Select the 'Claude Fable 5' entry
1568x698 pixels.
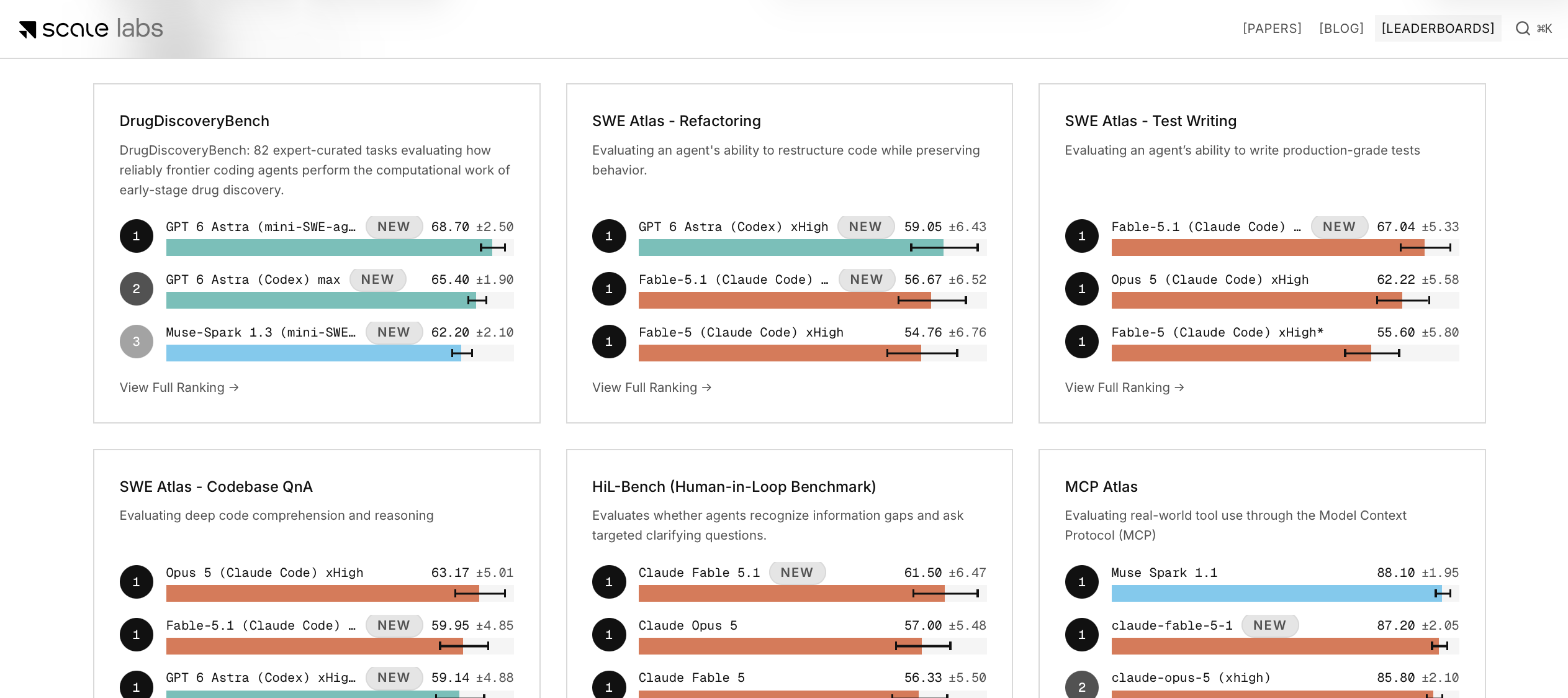(692, 678)
